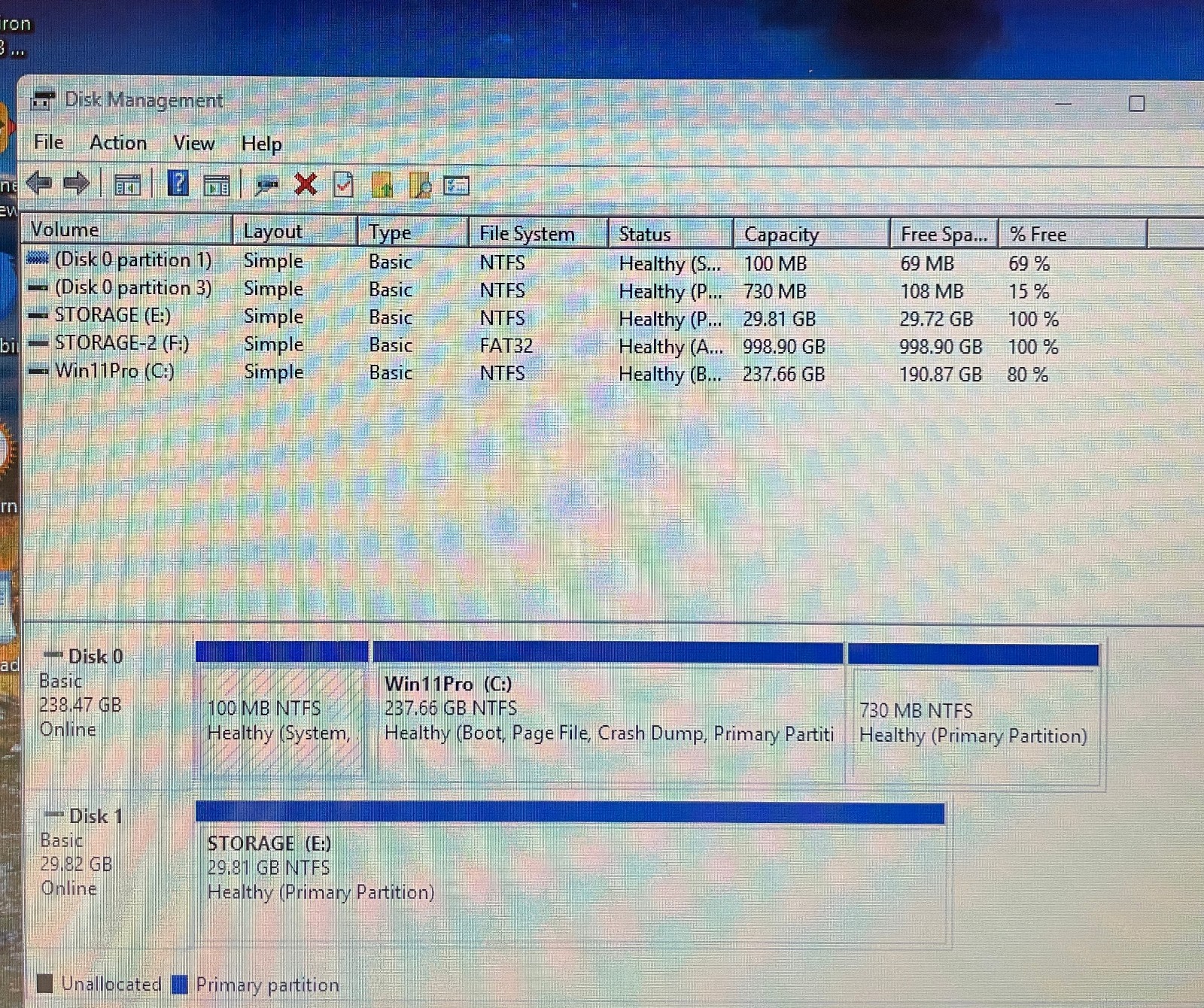Open the Help menu

[262, 144]
